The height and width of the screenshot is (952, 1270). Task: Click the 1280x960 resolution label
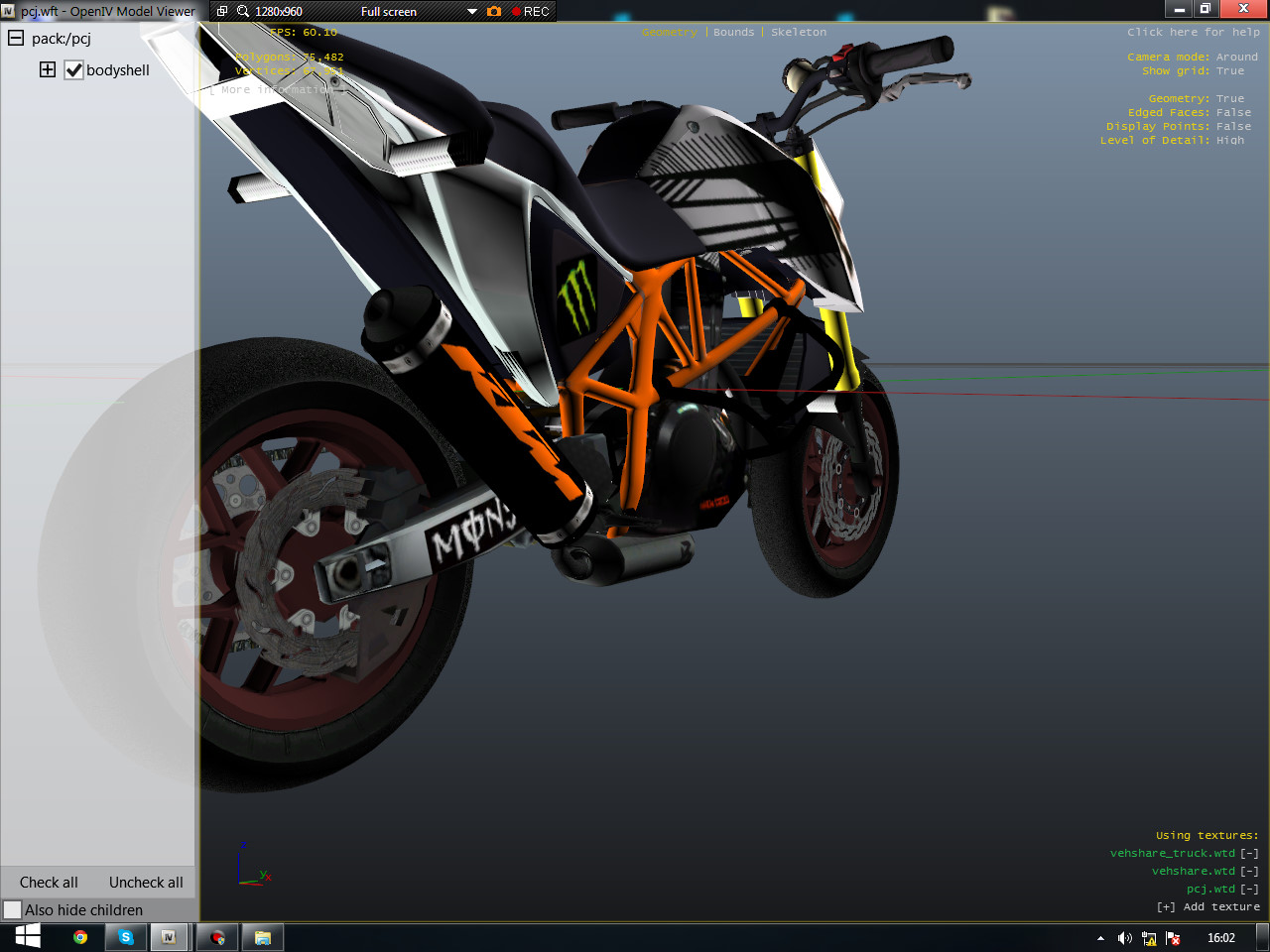point(279,11)
